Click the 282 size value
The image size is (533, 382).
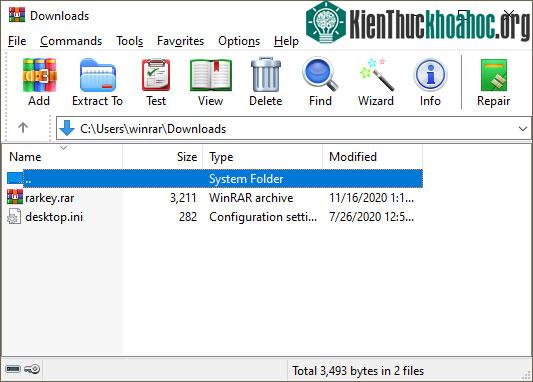coord(188,217)
